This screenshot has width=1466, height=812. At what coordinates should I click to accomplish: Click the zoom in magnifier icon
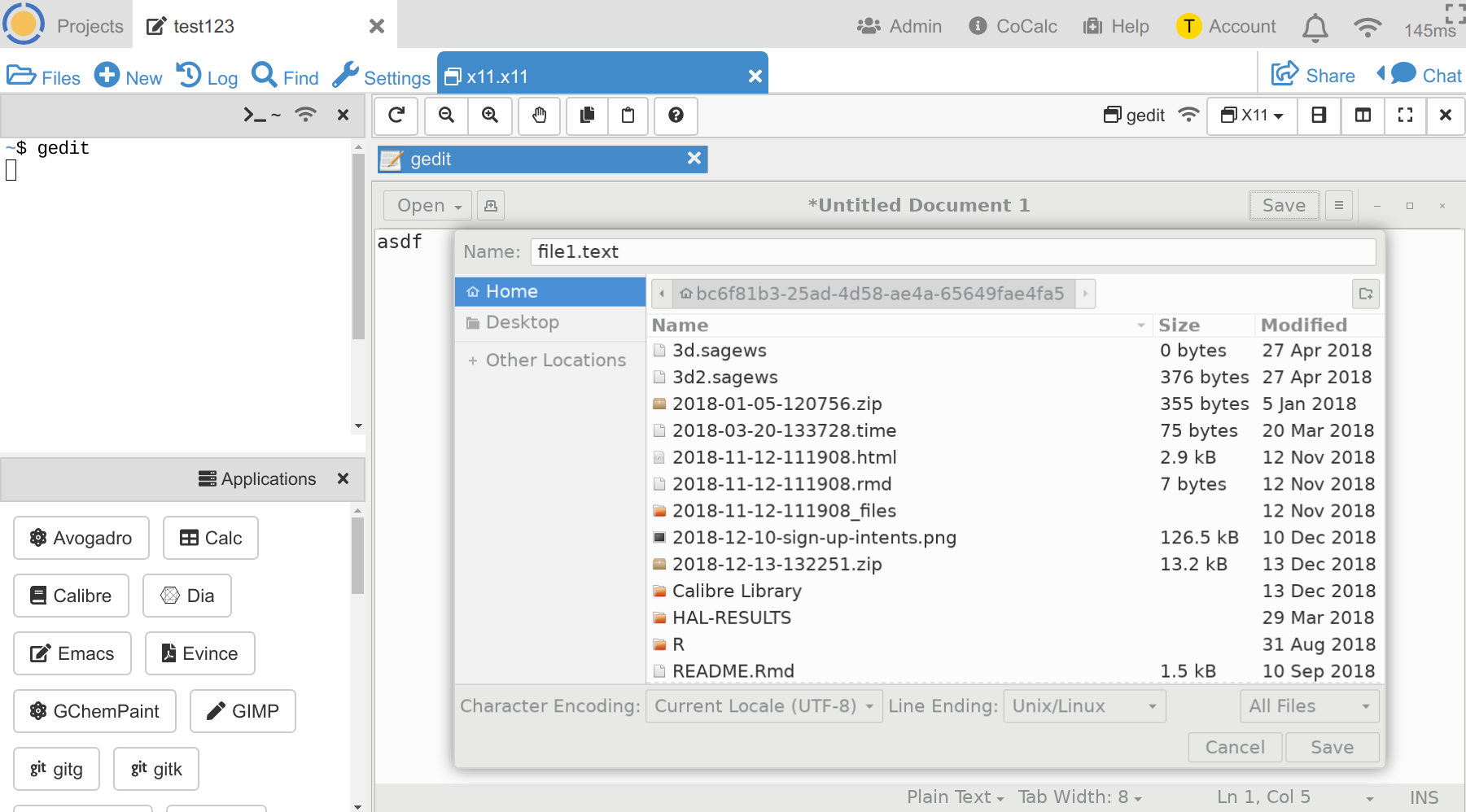490,116
